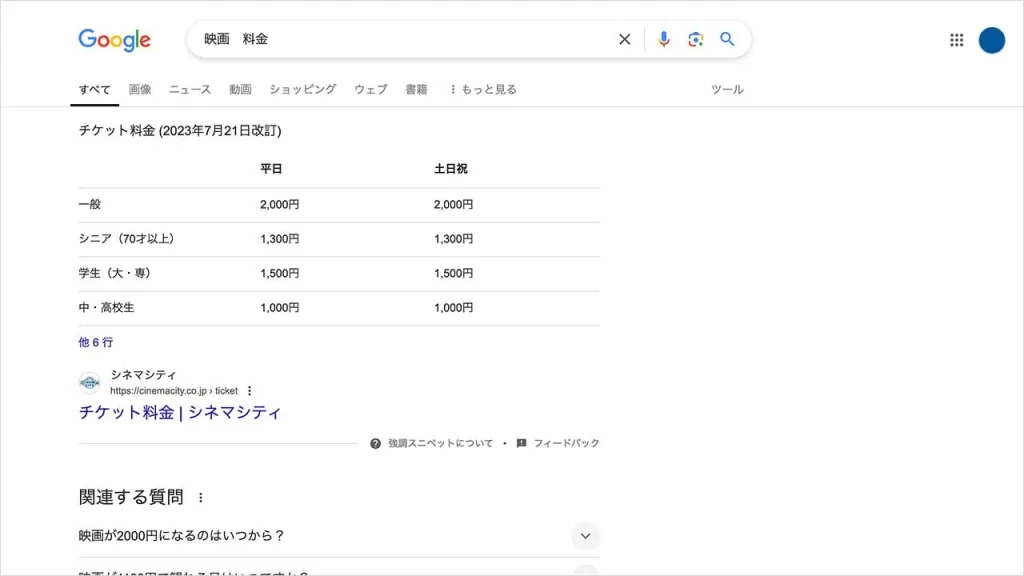Expand the 映画が2000円になるのはいつから question
This screenshot has height=576, width=1024.
[x=585, y=536]
